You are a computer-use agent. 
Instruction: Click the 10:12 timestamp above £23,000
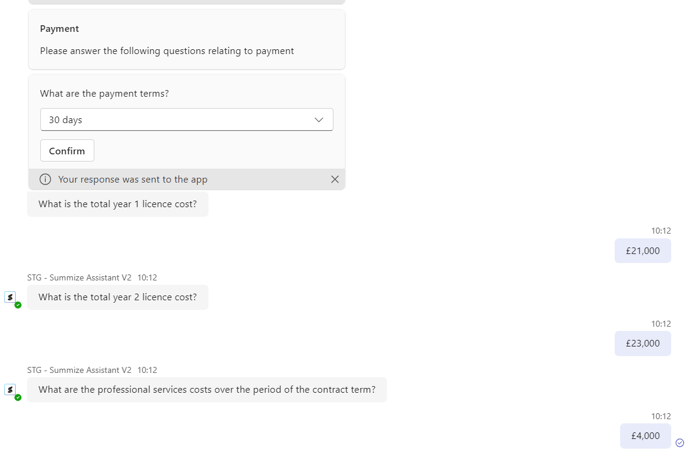(x=661, y=324)
